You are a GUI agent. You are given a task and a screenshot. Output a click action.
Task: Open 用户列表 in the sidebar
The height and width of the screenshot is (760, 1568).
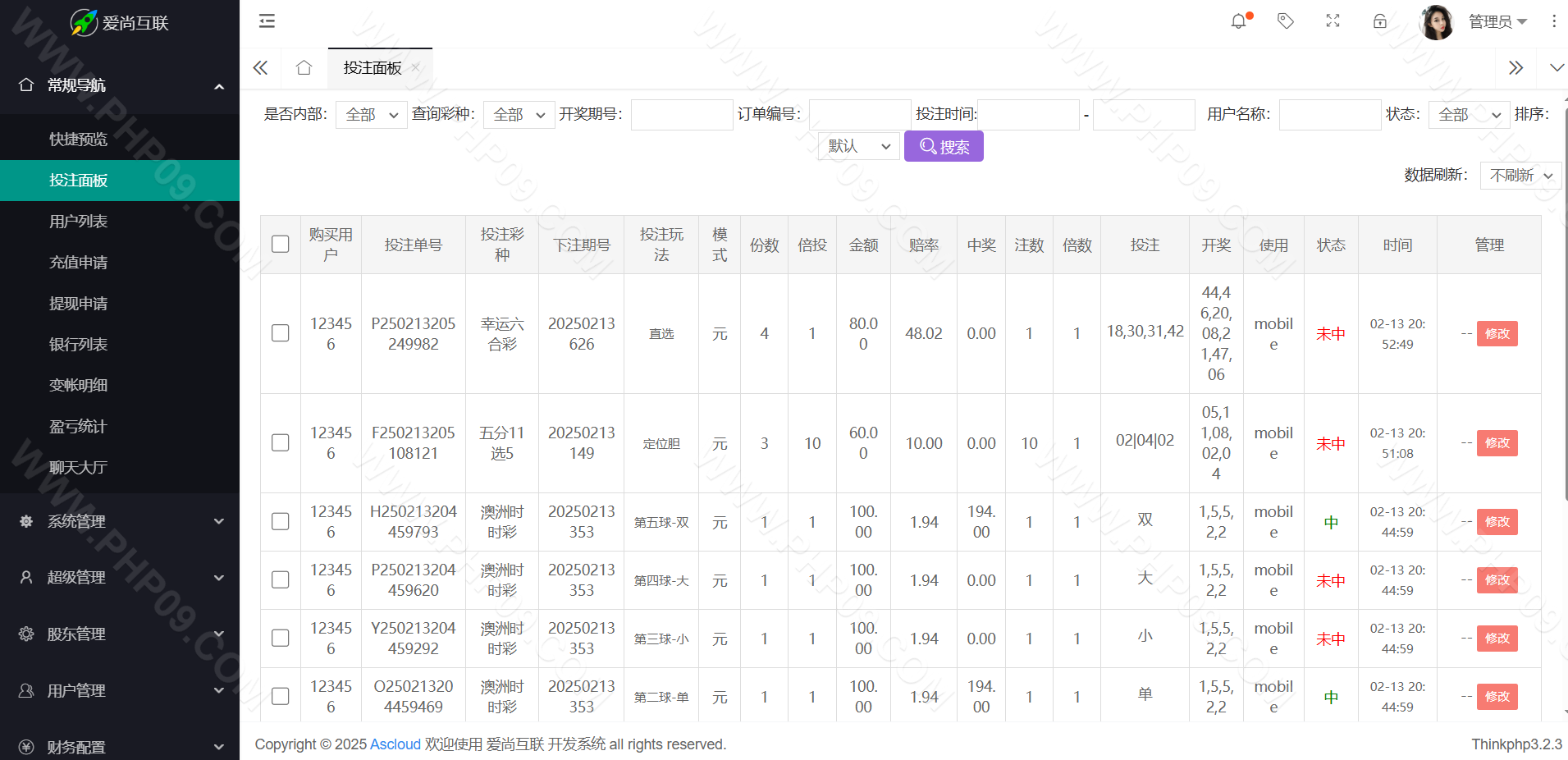(79, 222)
